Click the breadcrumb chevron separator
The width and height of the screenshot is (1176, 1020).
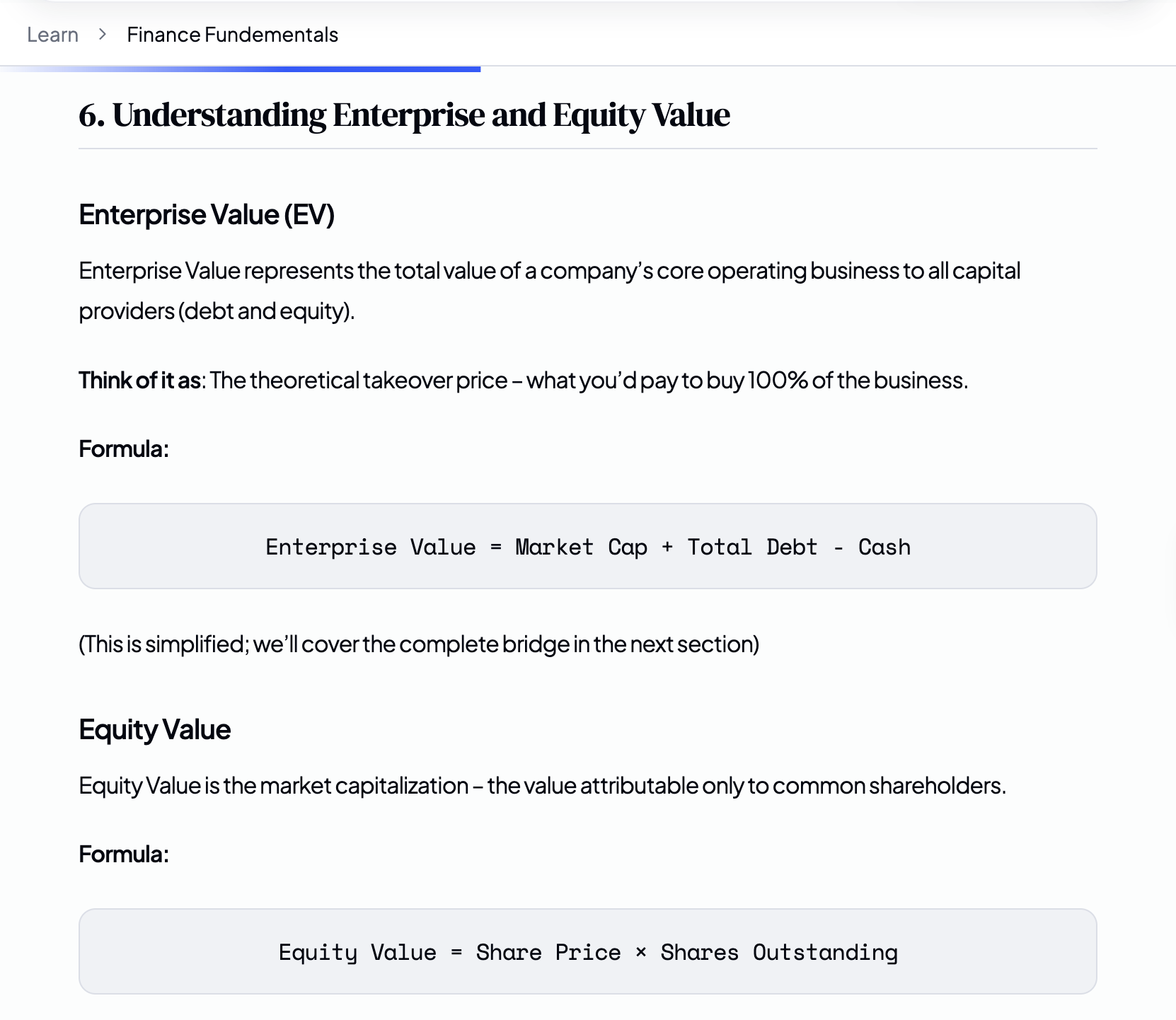point(103,34)
